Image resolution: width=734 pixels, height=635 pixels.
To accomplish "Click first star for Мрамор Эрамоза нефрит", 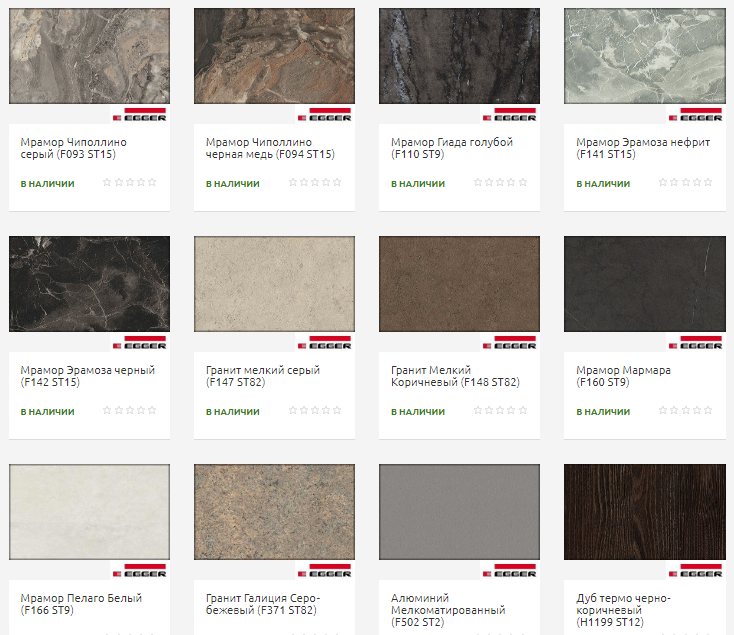I will click(663, 183).
